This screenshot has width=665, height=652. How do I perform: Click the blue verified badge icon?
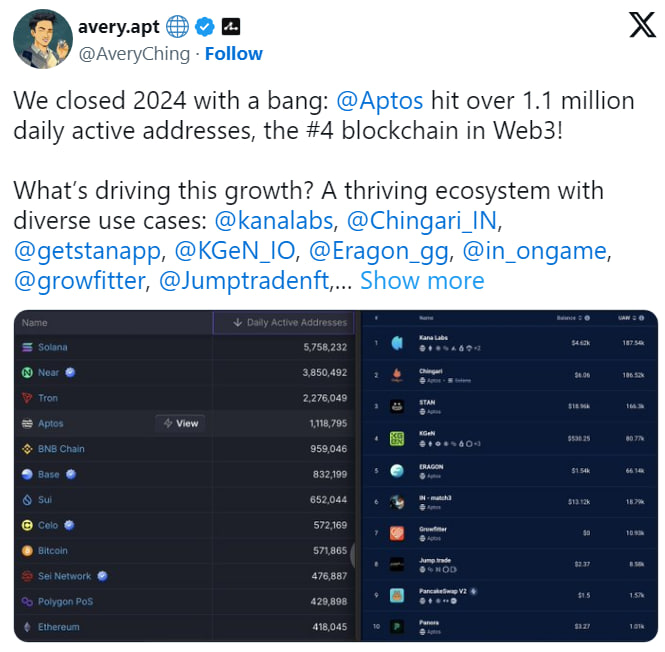point(205,26)
